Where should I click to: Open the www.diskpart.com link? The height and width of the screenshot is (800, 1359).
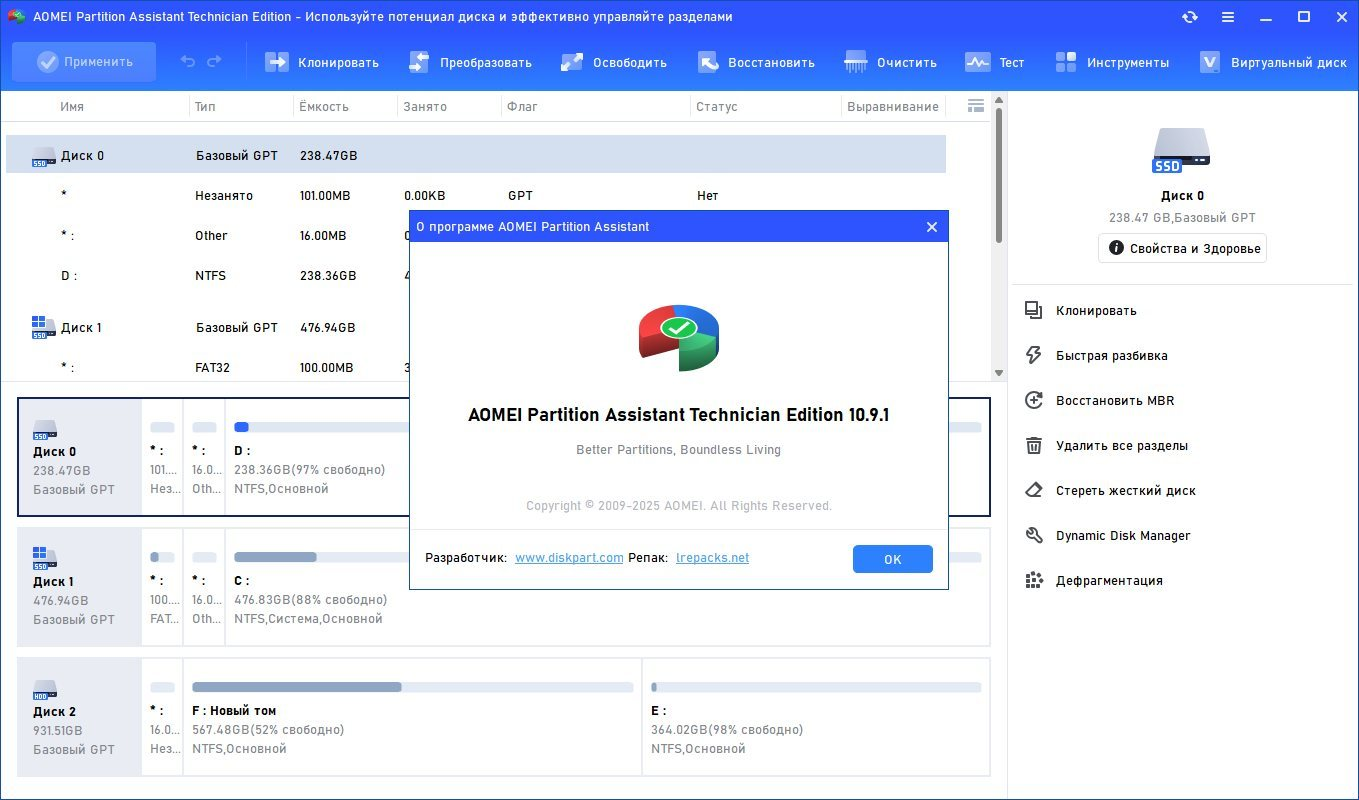(x=569, y=558)
